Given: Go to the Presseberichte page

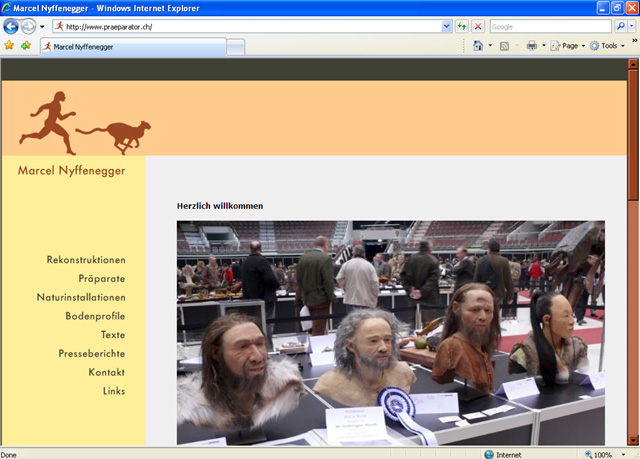Looking at the screenshot, I should (x=92, y=354).
